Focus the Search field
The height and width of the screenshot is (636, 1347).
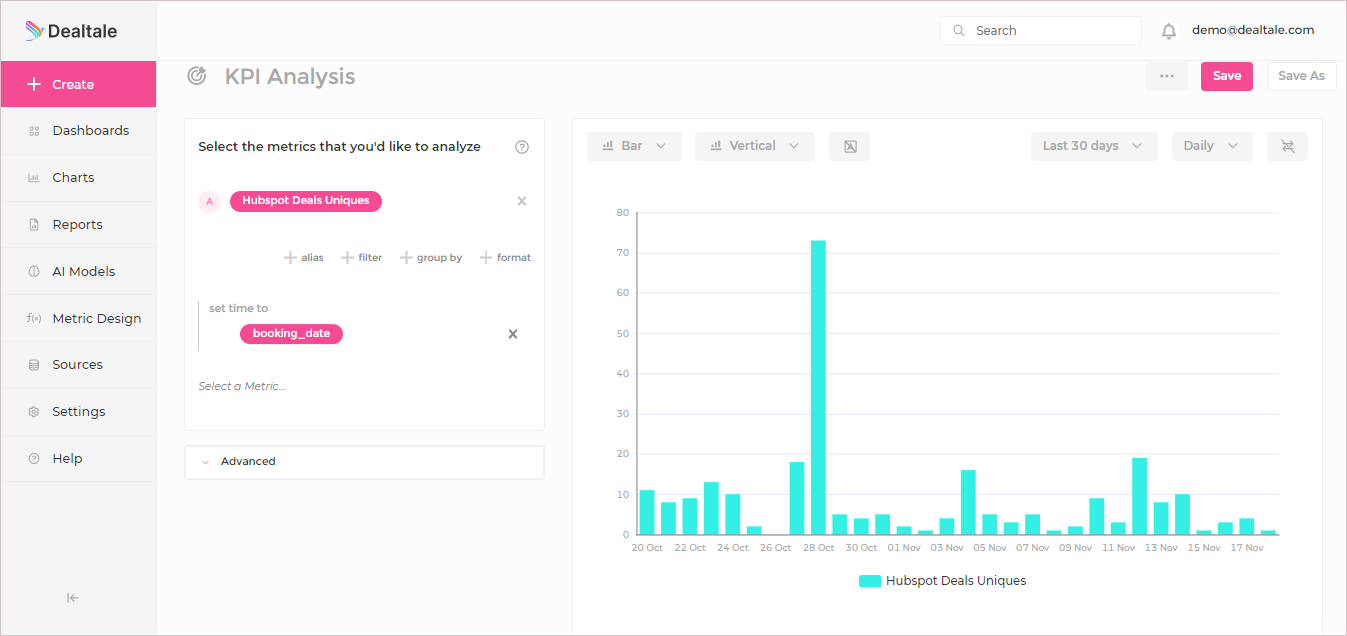point(1040,31)
